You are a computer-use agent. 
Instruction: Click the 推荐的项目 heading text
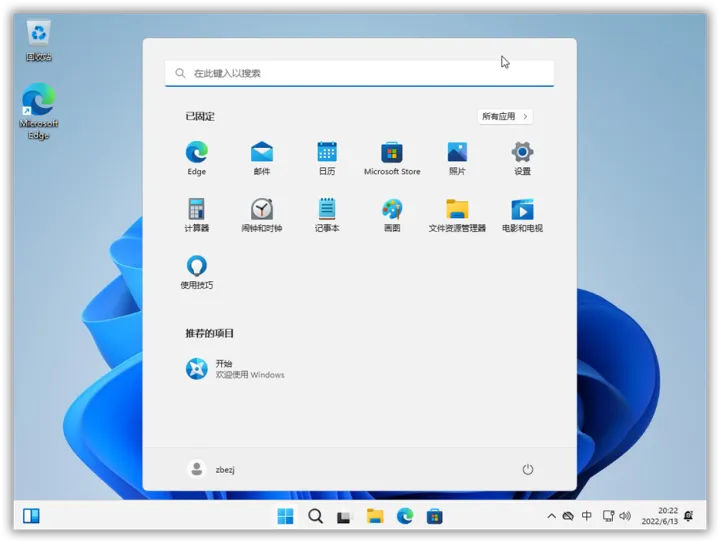point(209,333)
